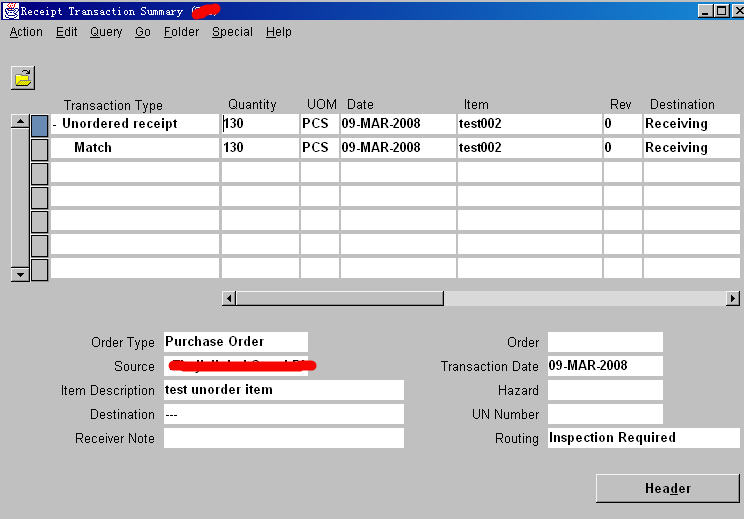Open the folder tools icon

23,78
